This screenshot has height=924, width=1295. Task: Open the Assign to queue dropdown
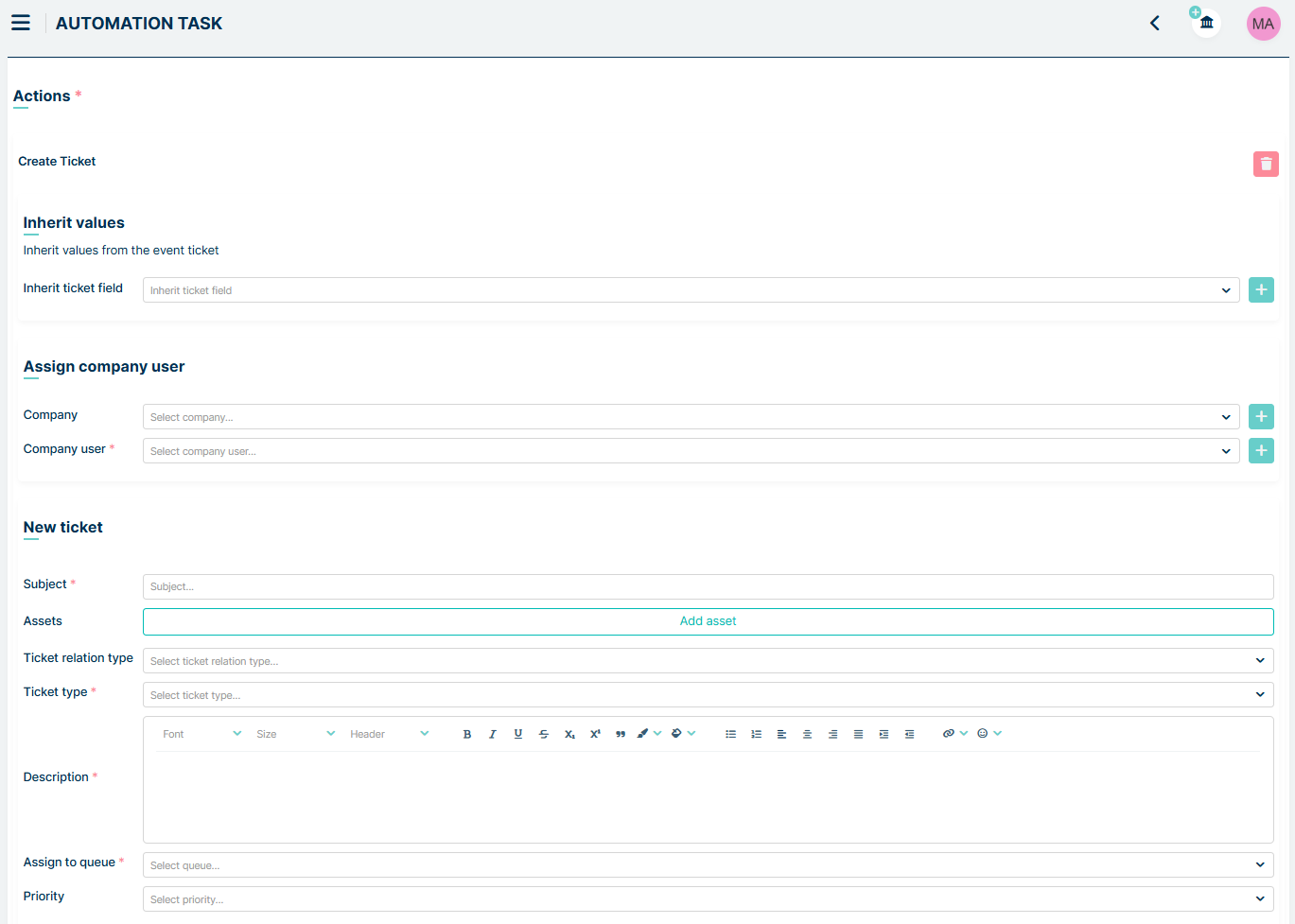coord(708,865)
